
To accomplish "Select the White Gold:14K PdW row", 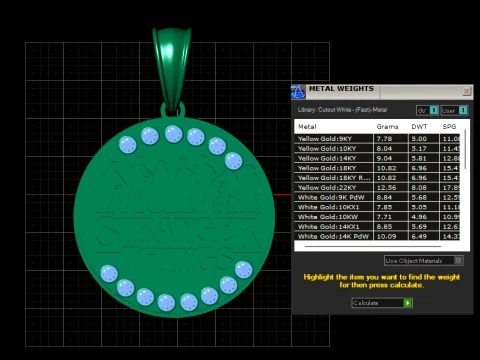I will tap(377, 236).
